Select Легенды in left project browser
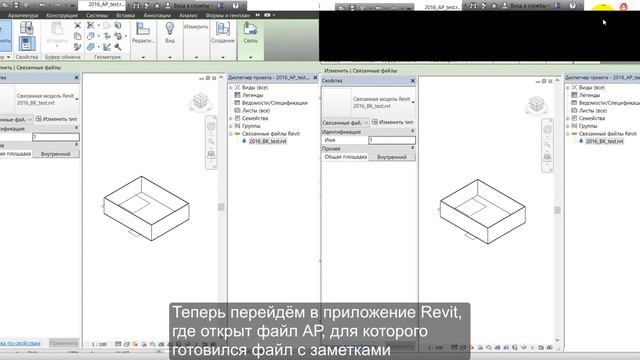640x360 pixels. click(x=252, y=95)
